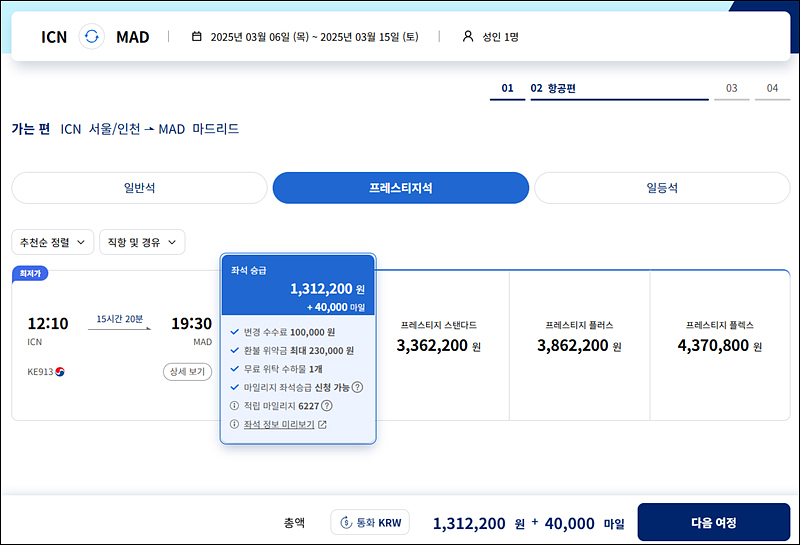Change currency with 통화 KRW button
800x545 pixels.
[370, 523]
